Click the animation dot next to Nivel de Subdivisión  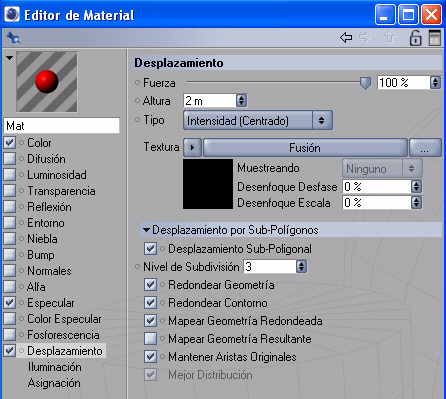click(137, 267)
